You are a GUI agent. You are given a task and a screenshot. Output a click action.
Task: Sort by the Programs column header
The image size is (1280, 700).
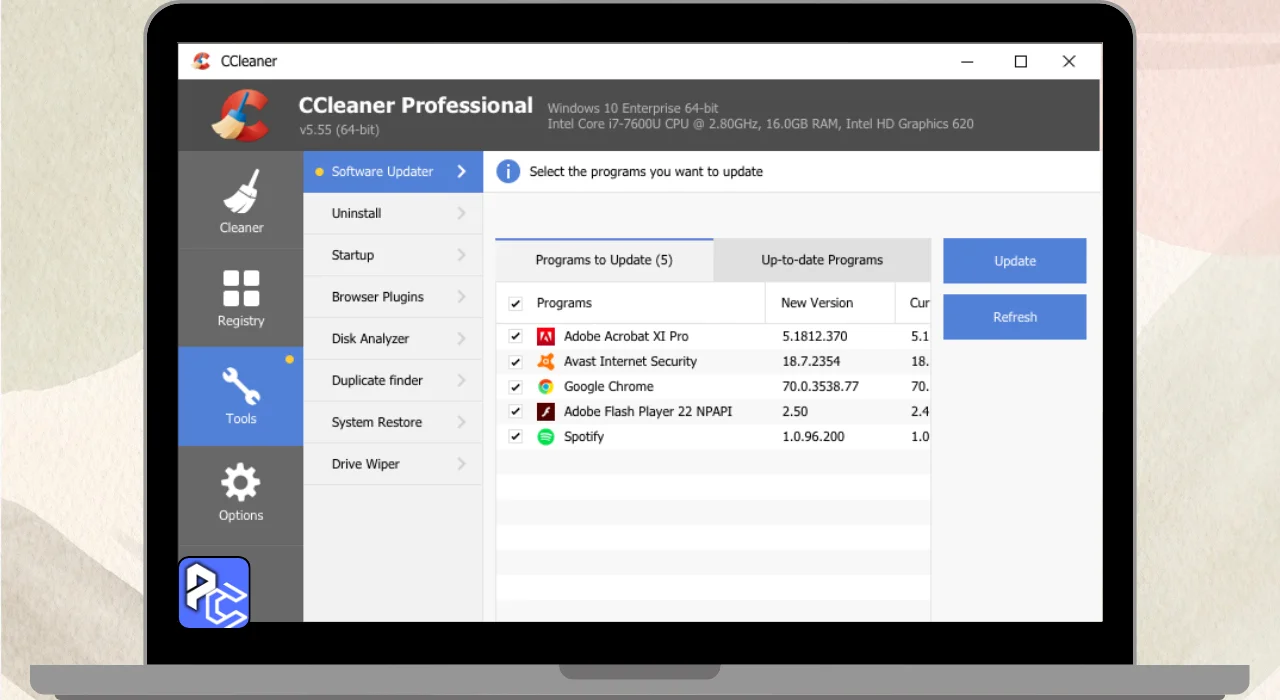pos(564,303)
